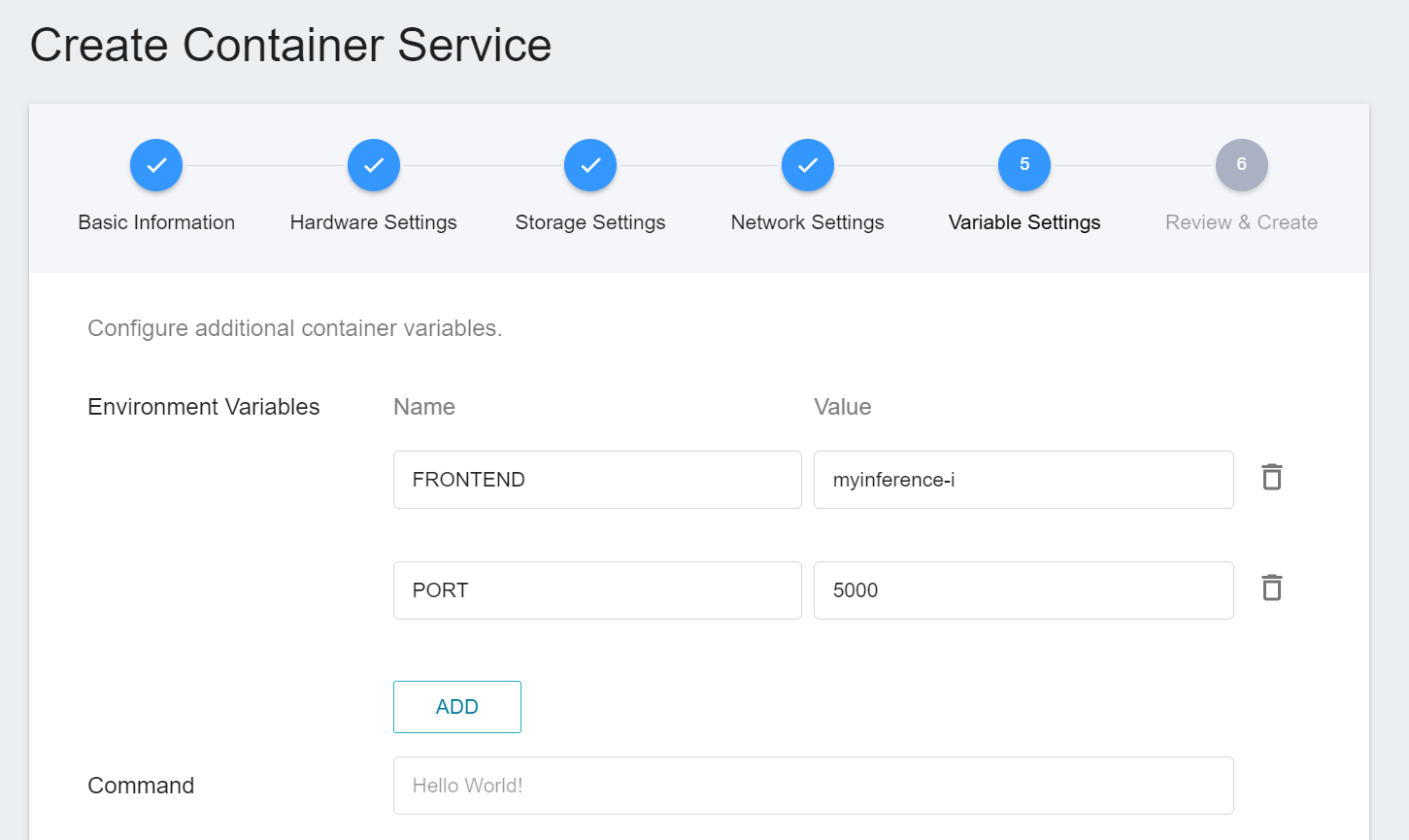
Task: Delete the FRONTEND environment variable row
Action: pyautogui.click(x=1271, y=478)
